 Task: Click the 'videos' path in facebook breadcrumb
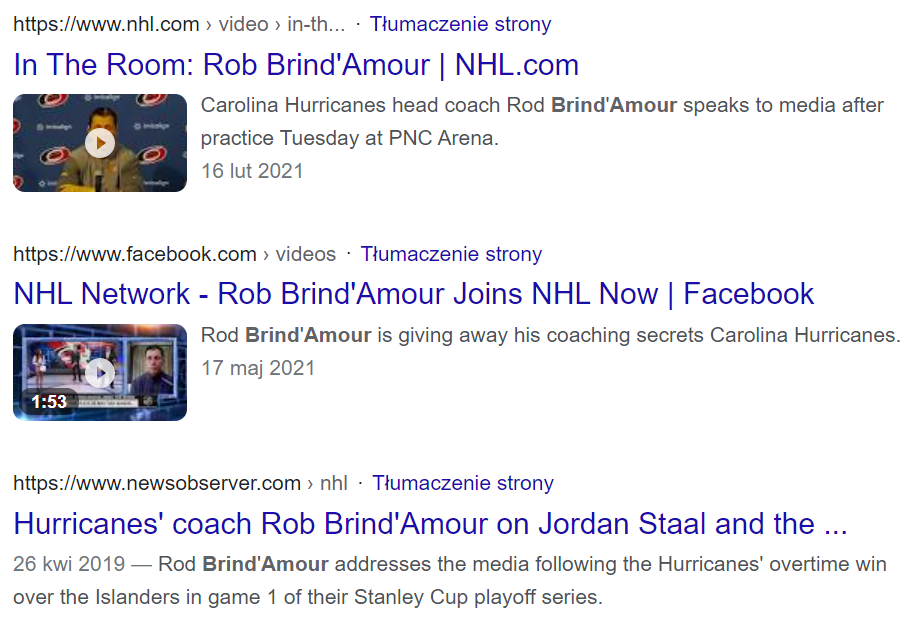[305, 254]
